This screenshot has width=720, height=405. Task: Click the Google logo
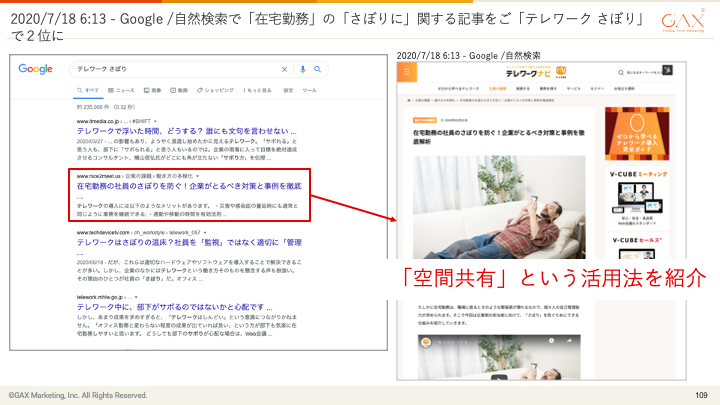coord(35,69)
